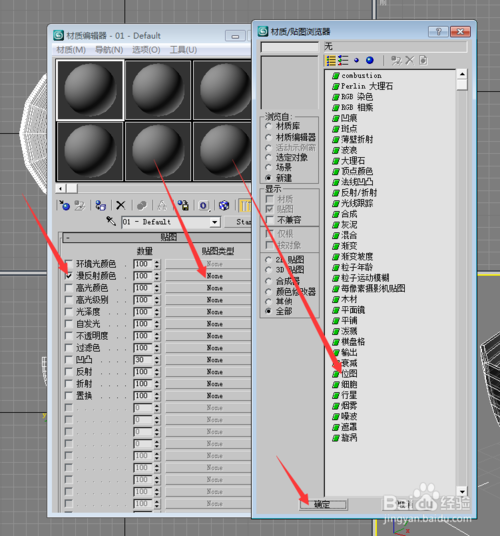Click browser list scroll down arrow

point(462,492)
